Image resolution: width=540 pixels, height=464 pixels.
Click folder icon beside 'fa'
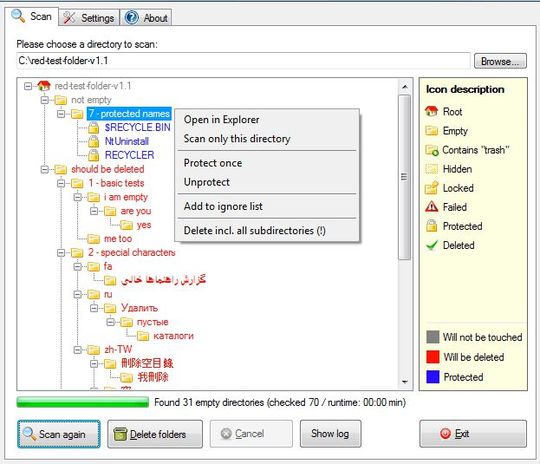(93, 266)
